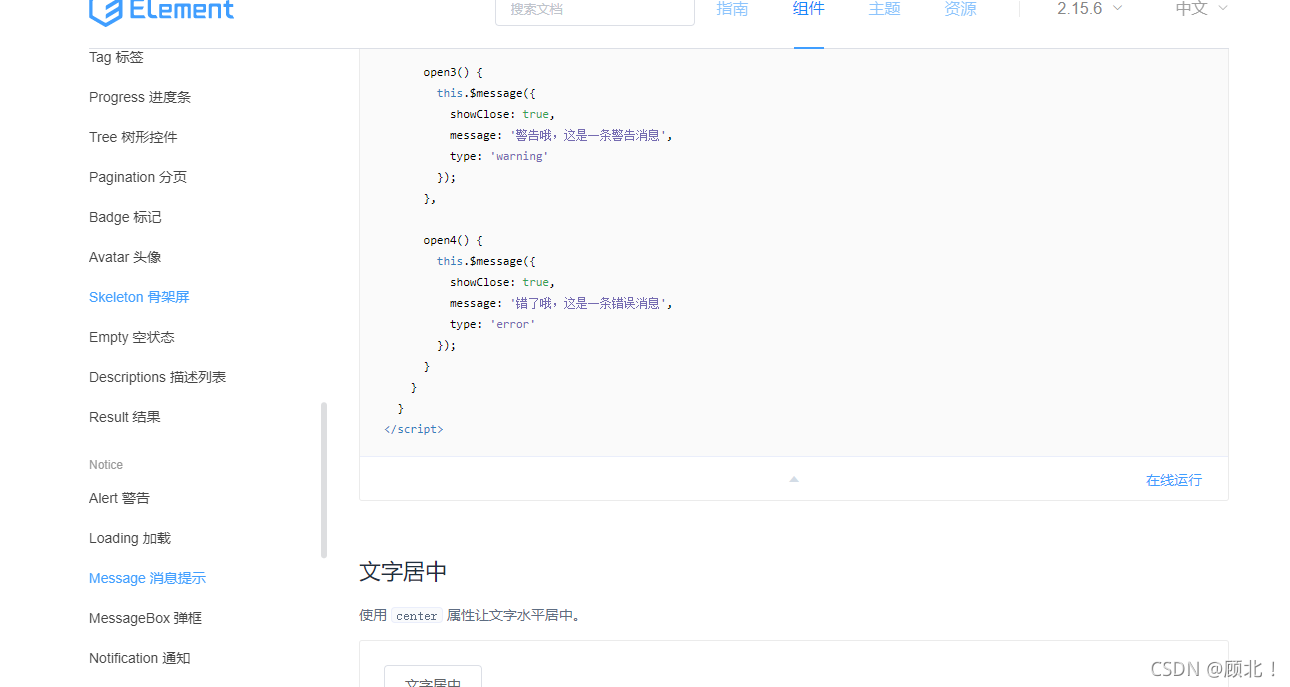Open Loading 加载 in the sidebar
The width and height of the screenshot is (1290, 687).
[130, 538]
